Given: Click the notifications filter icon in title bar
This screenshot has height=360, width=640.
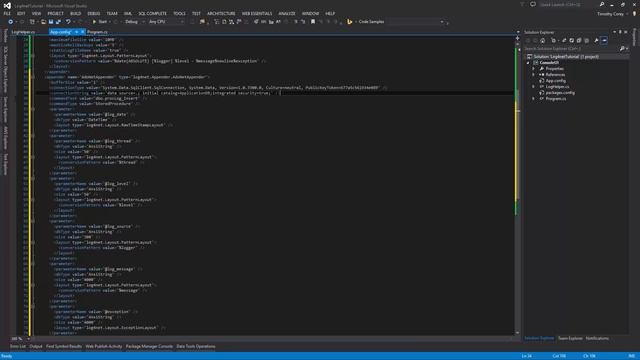Looking at the screenshot, I should tap(522, 4).
